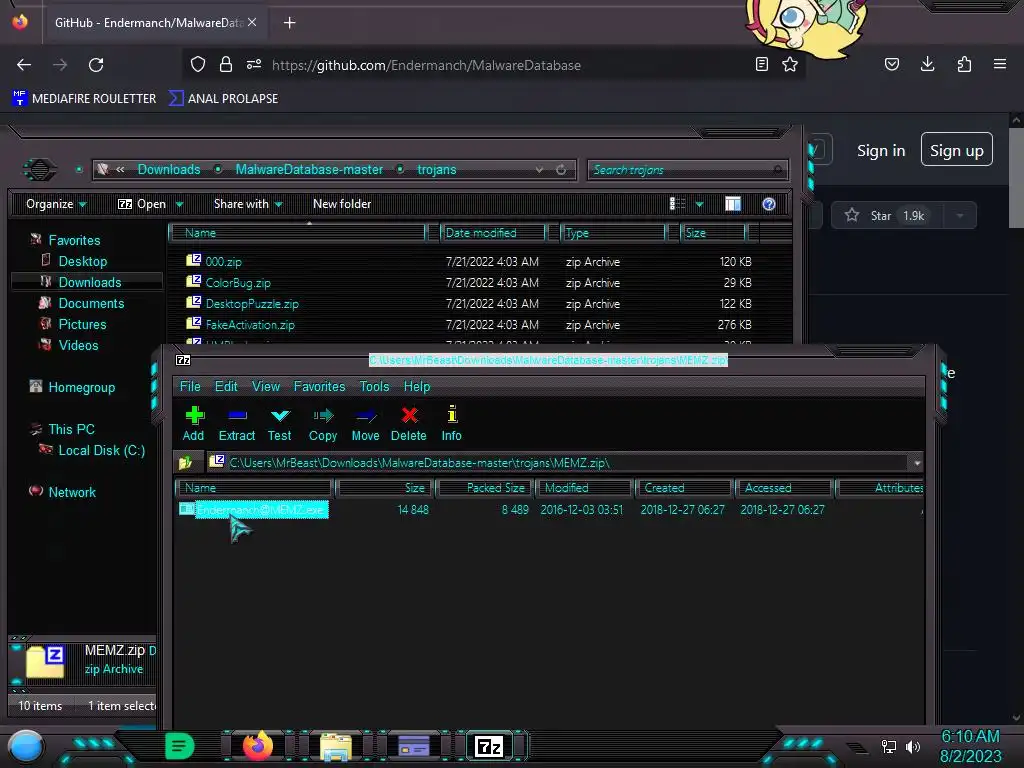Close the GitHub Endermanch tab
The image size is (1024, 768).
click(252, 22)
